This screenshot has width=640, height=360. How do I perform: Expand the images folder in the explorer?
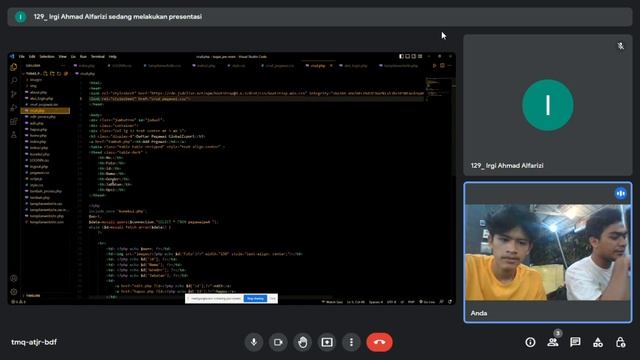(36, 80)
